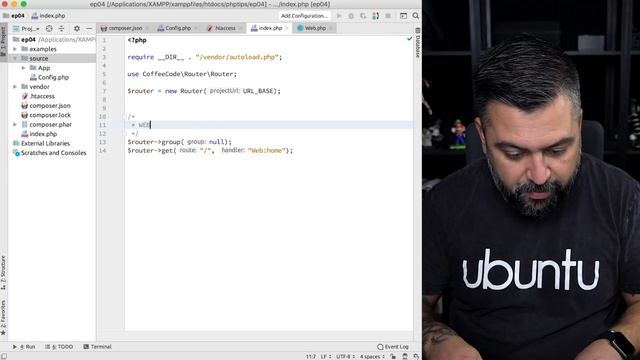Close the index.php tab

tap(287, 28)
